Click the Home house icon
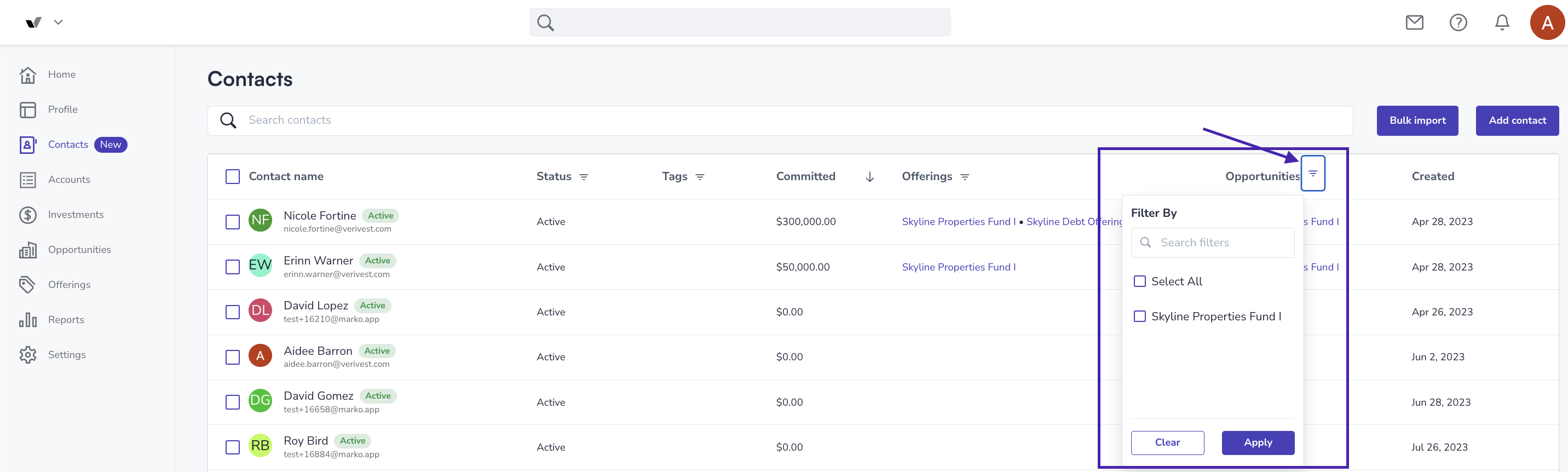The width and height of the screenshot is (1568, 472). tap(28, 75)
